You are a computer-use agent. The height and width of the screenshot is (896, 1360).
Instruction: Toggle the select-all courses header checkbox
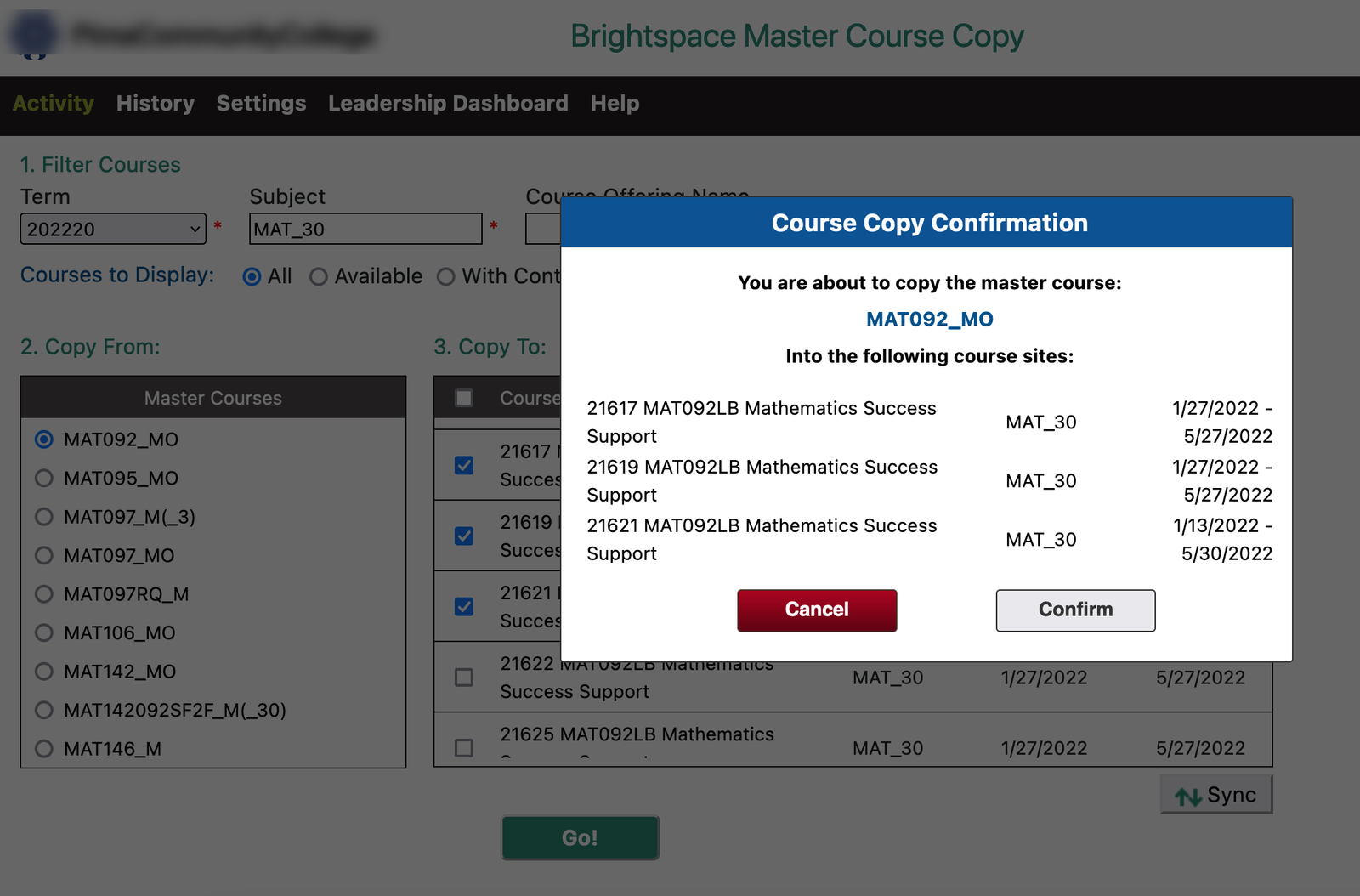[x=464, y=398]
